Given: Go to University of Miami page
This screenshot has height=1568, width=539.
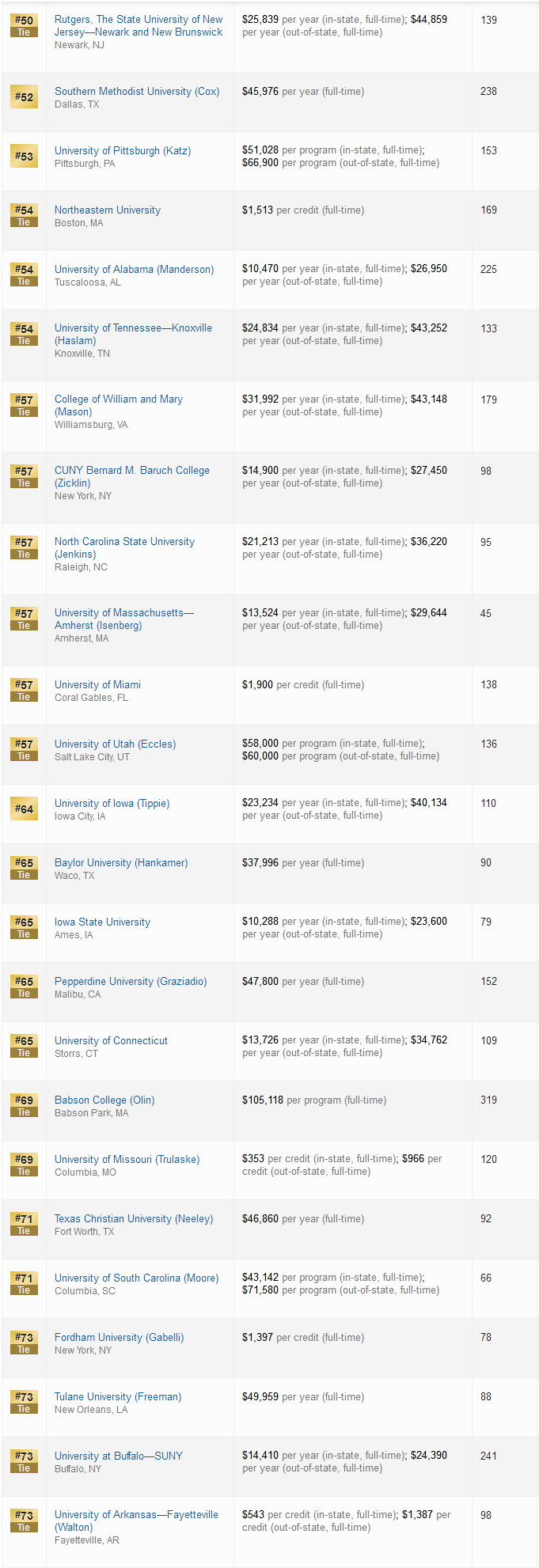Looking at the screenshot, I should click(97, 685).
